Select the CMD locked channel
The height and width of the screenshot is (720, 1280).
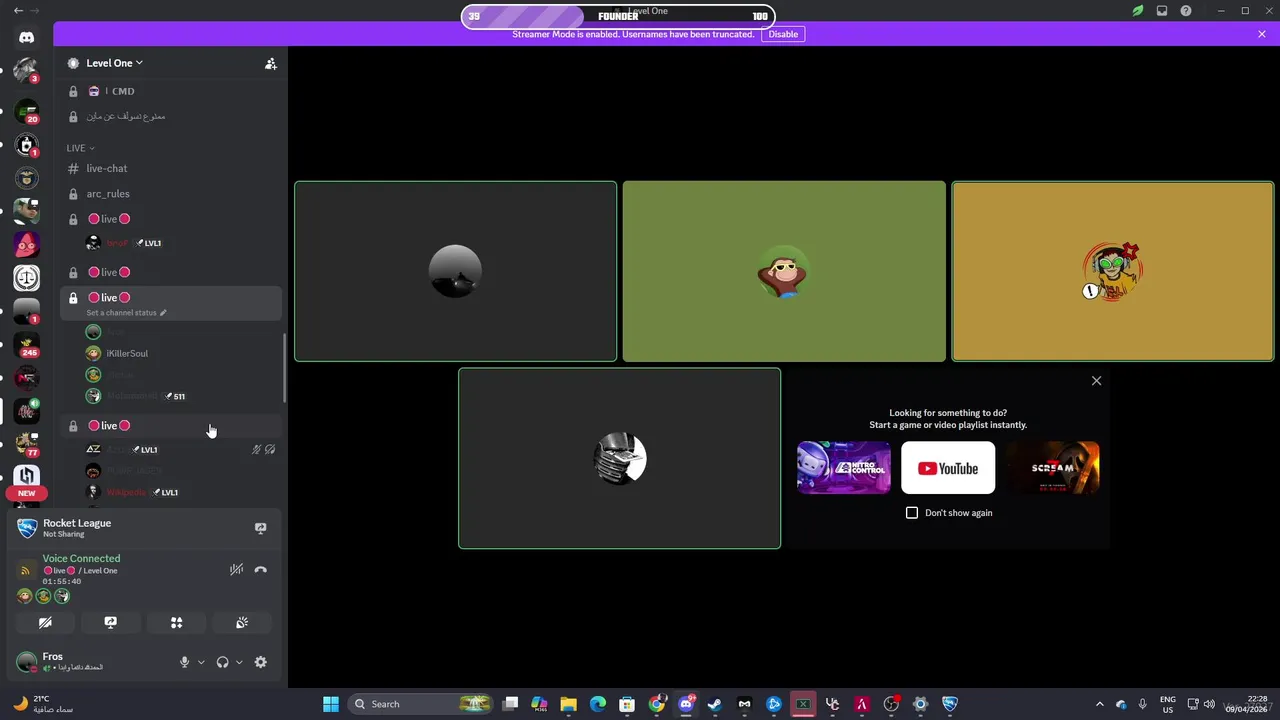point(171,91)
